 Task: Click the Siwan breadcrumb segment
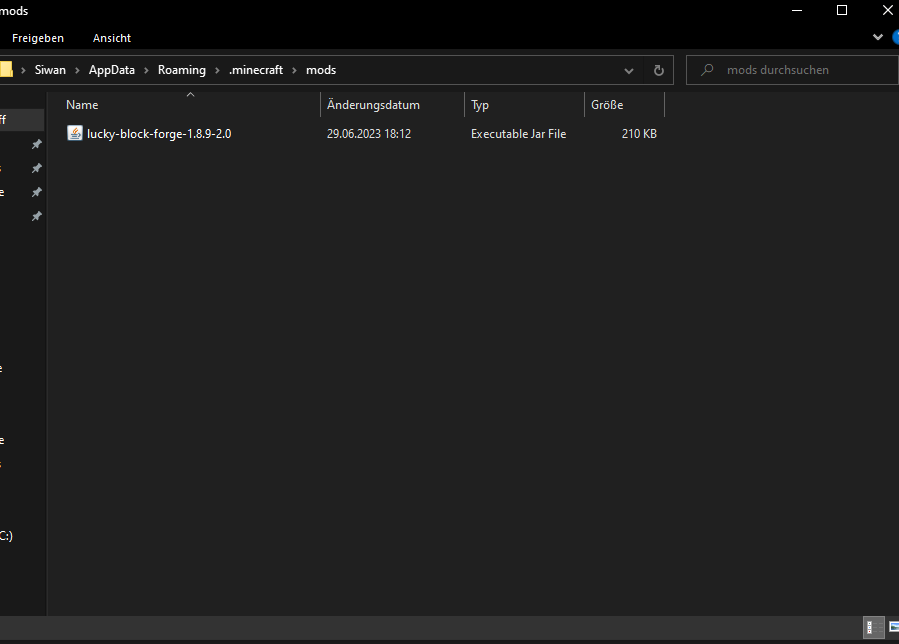(50, 70)
